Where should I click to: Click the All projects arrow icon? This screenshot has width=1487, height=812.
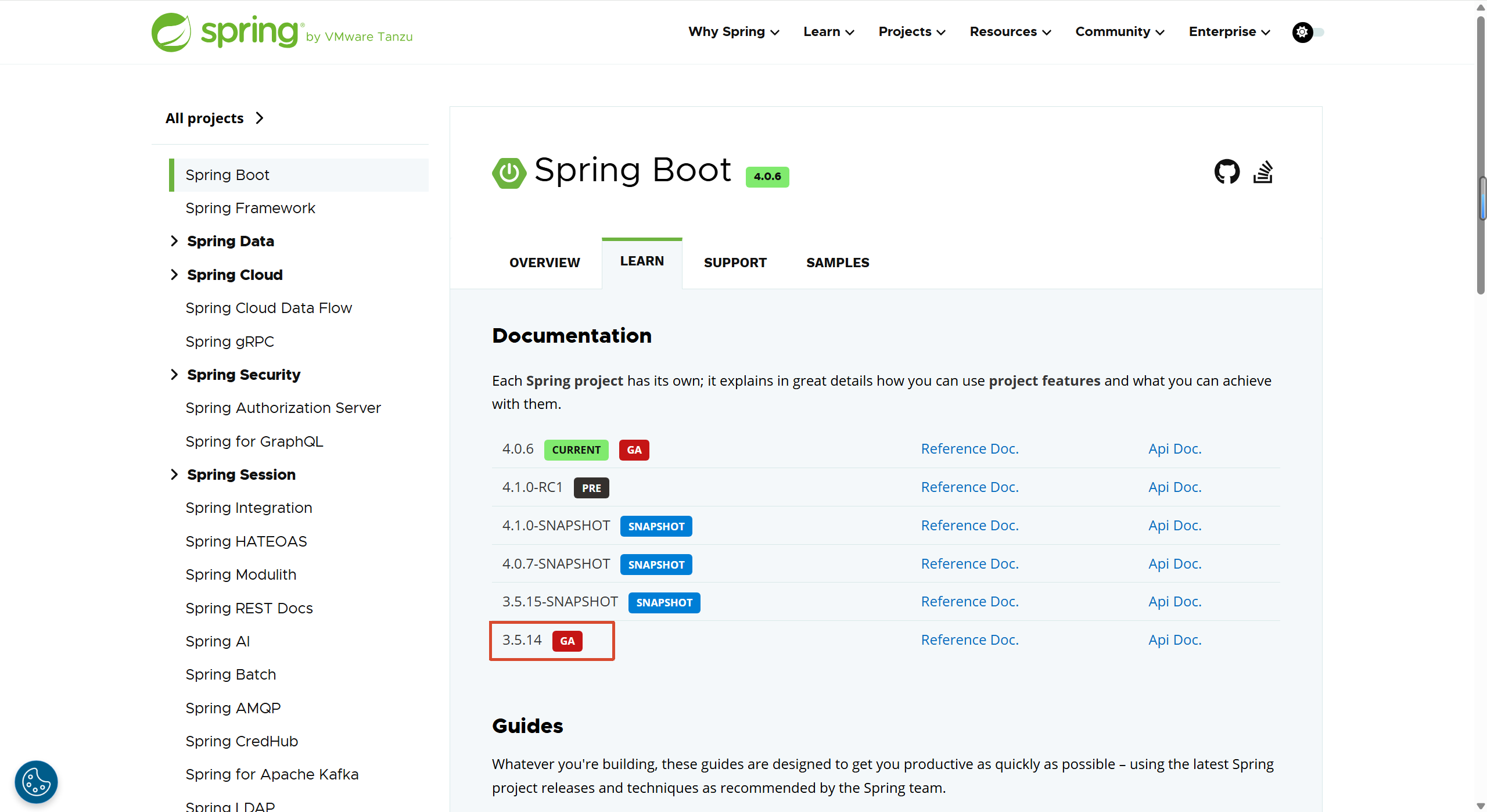coord(260,118)
